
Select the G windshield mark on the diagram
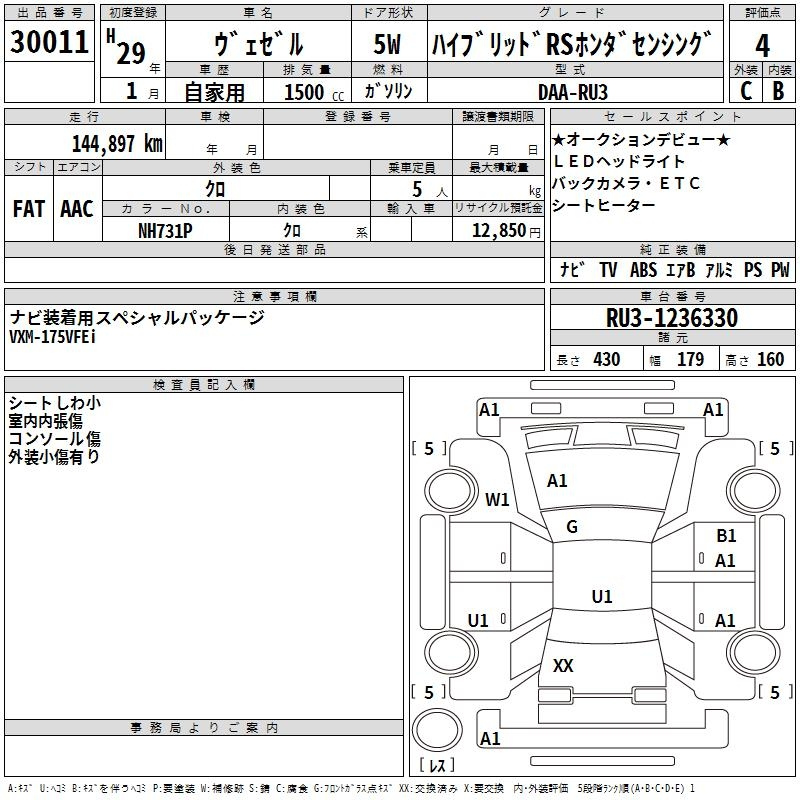572,527
